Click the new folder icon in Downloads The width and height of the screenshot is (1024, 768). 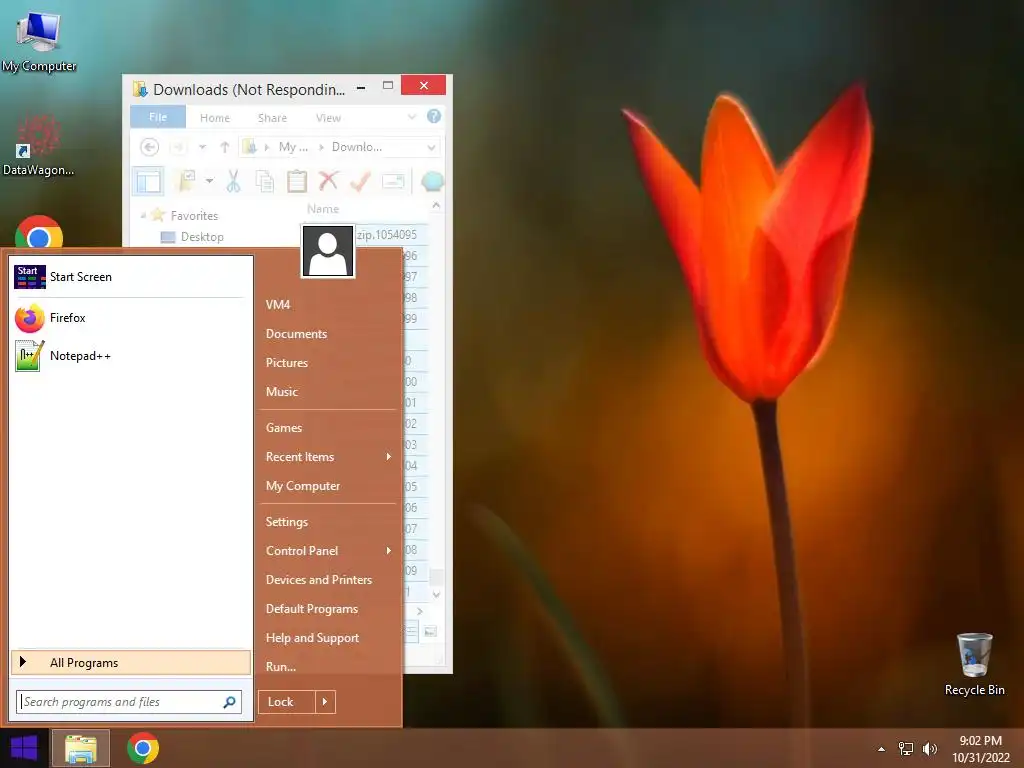[187, 181]
